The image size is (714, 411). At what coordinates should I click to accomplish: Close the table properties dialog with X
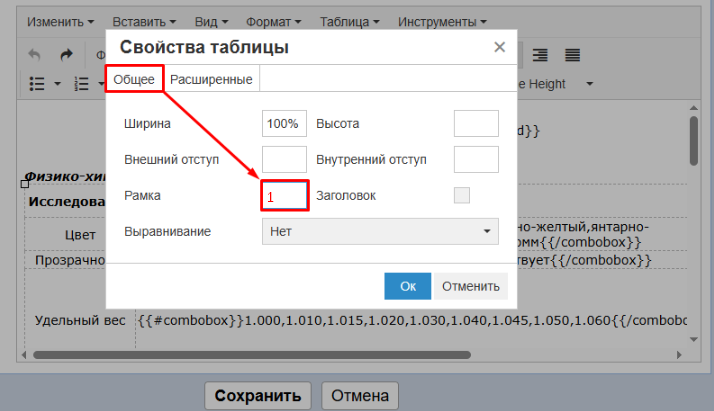[499, 47]
